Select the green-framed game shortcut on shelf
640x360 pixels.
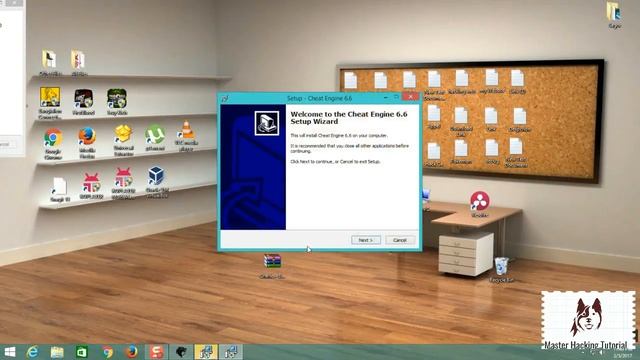117,102
